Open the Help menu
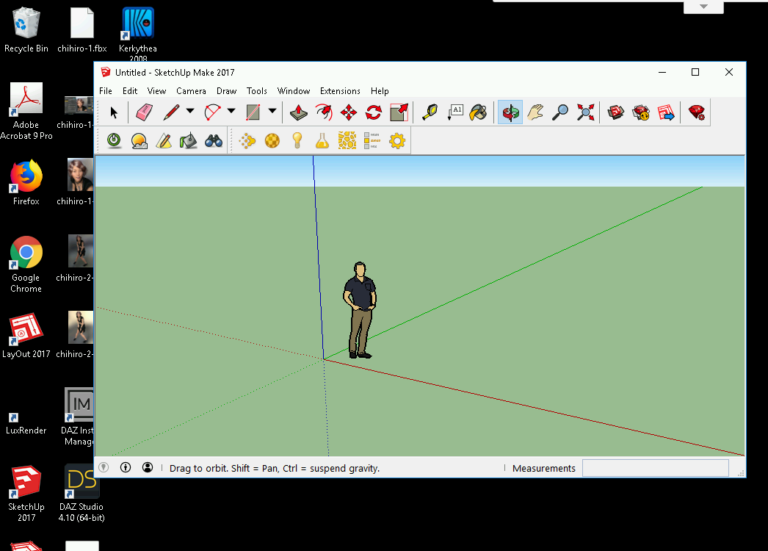768x551 pixels. click(380, 91)
